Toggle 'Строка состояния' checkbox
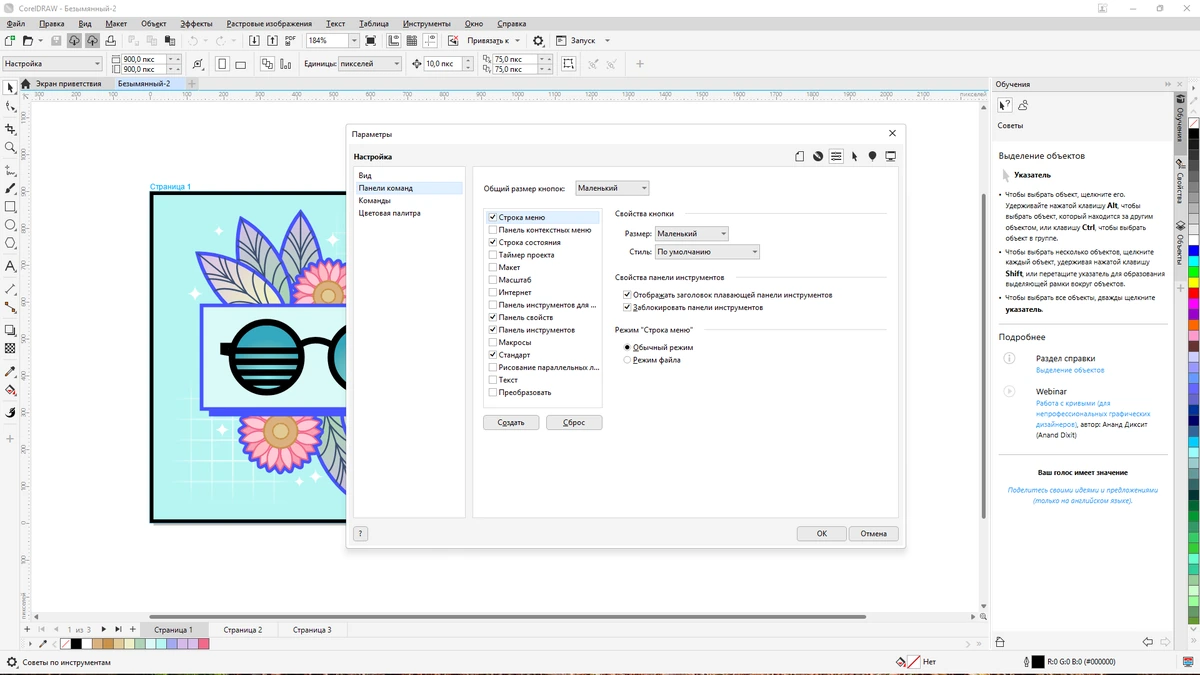 (x=492, y=242)
